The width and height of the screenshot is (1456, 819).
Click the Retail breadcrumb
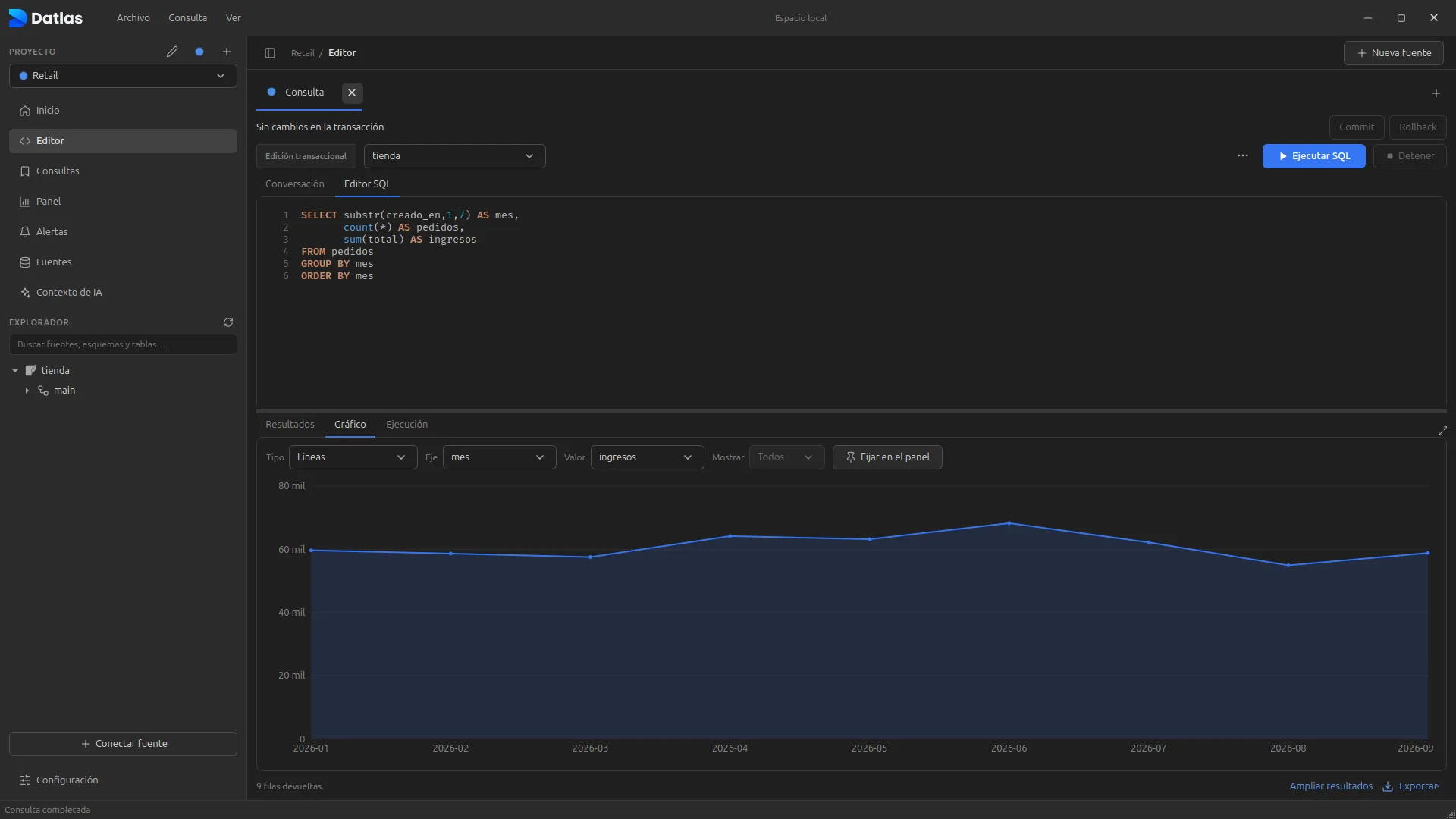click(x=303, y=53)
